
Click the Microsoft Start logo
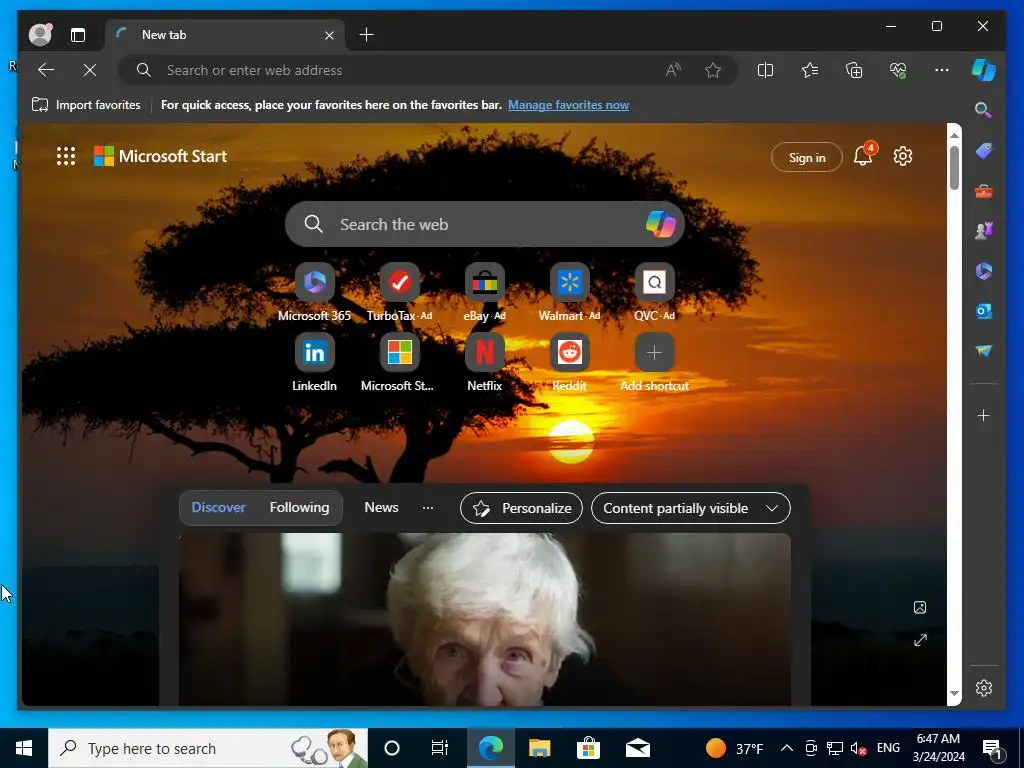pos(161,156)
